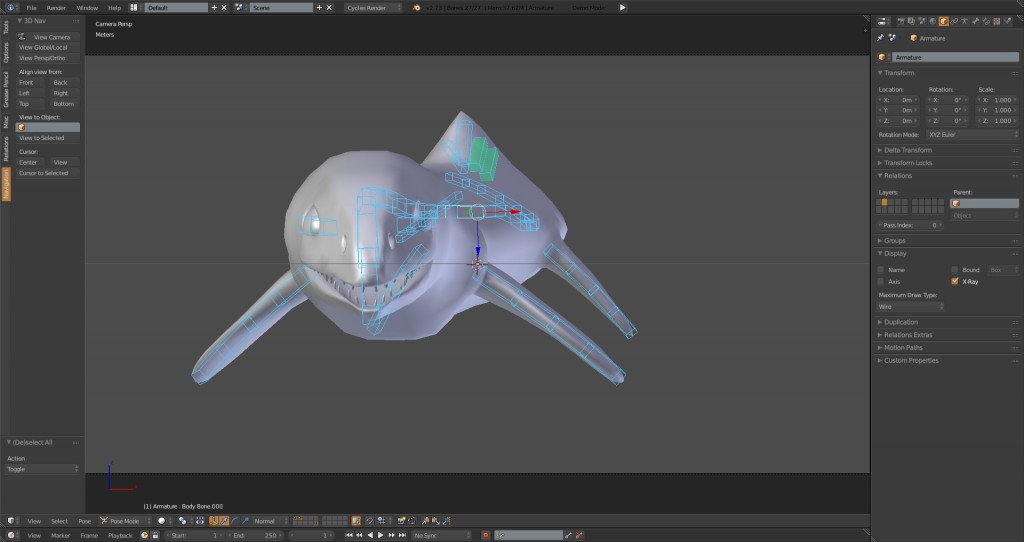This screenshot has width=1024, height=542.
Task: Open the Pose Mode selector dropdown
Action: click(125, 520)
